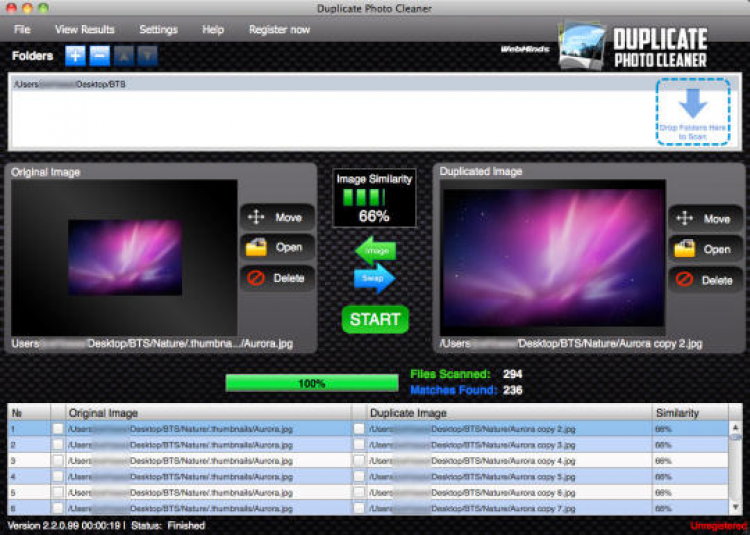
Task: Click the Files Scanned 294 value
Action: pos(512,374)
